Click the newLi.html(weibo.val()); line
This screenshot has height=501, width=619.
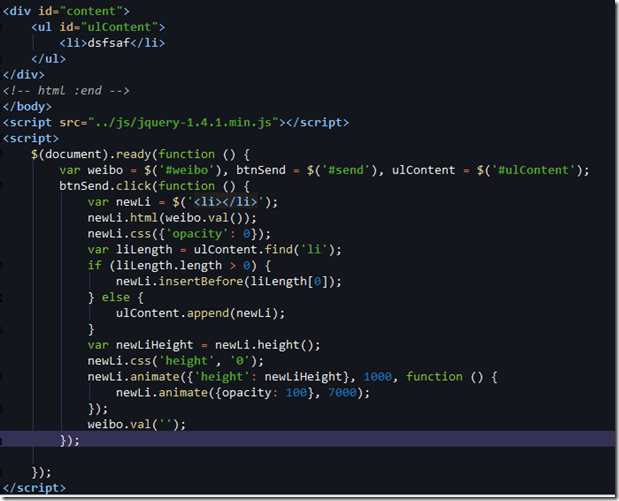pyautogui.click(x=172, y=218)
